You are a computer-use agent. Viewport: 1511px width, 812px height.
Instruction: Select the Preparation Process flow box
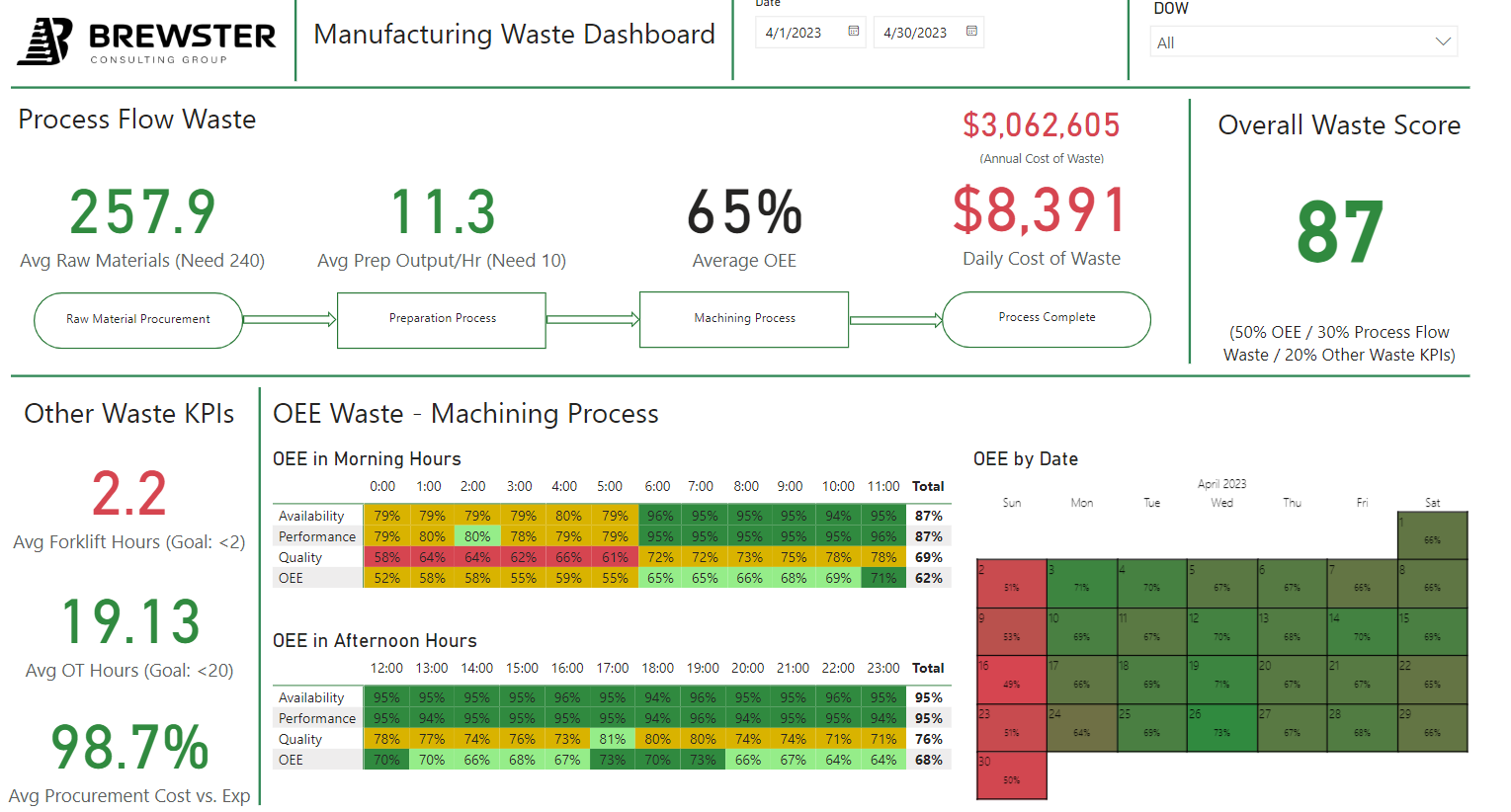point(441,319)
